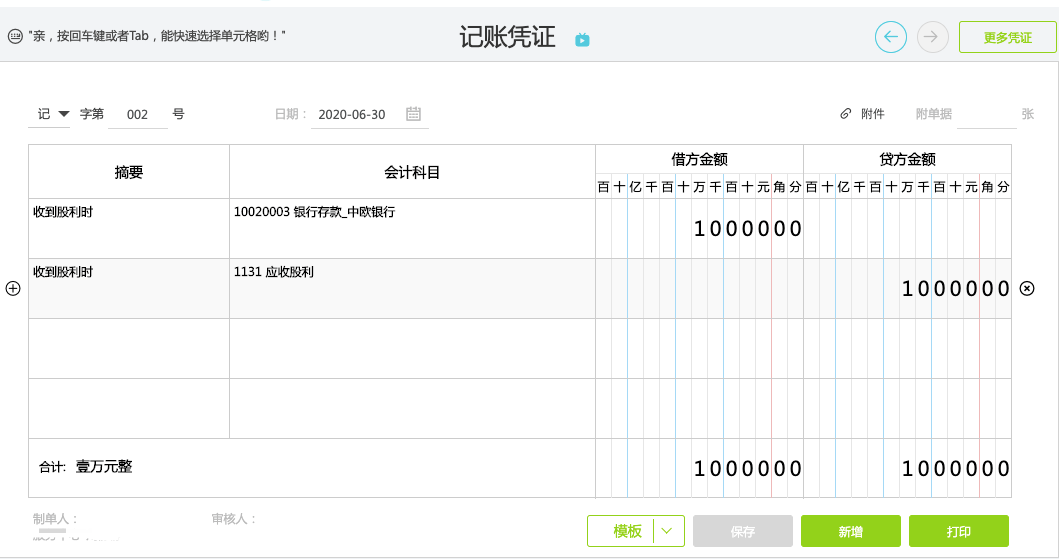Open the 模板 dropdown arrow
The image size is (1059, 559).
pyautogui.click(x=667, y=531)
